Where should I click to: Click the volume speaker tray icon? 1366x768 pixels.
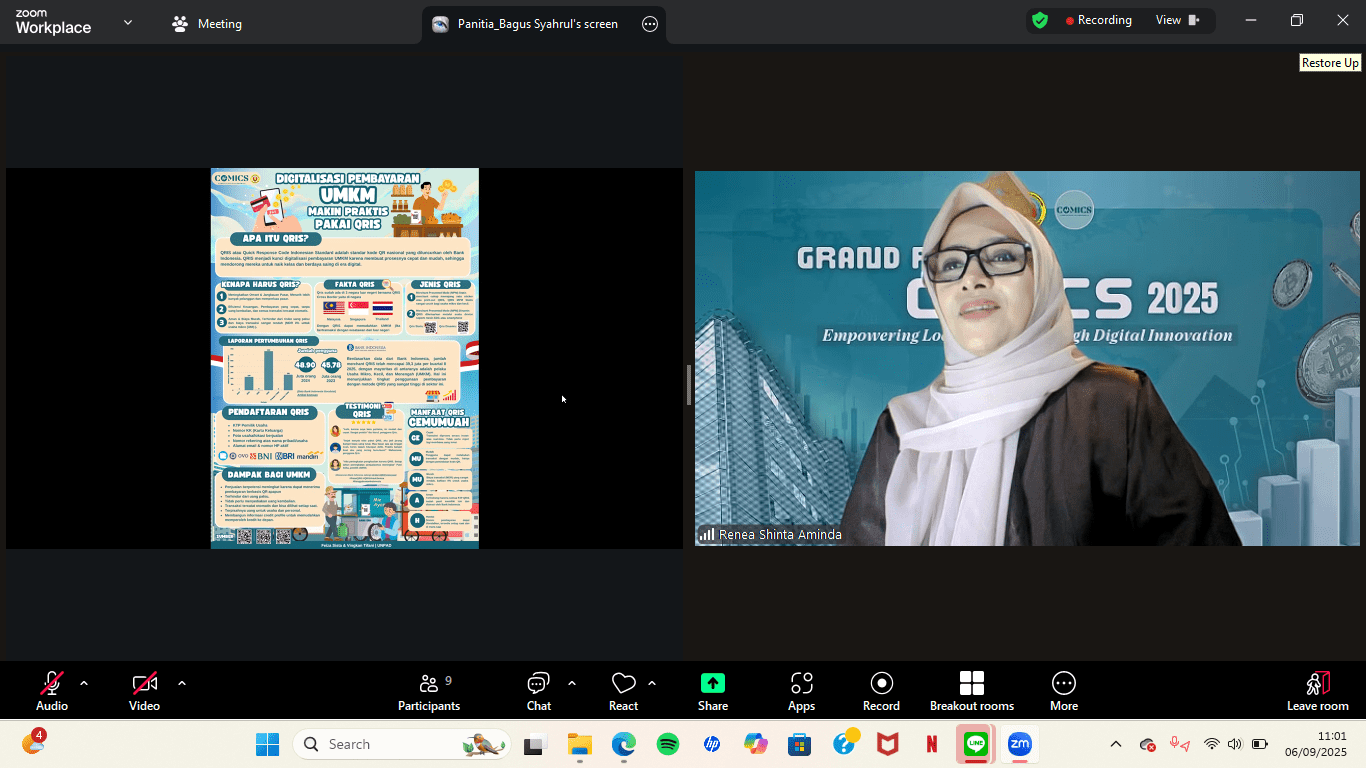pyautogui.click(x=1234, y=744)
